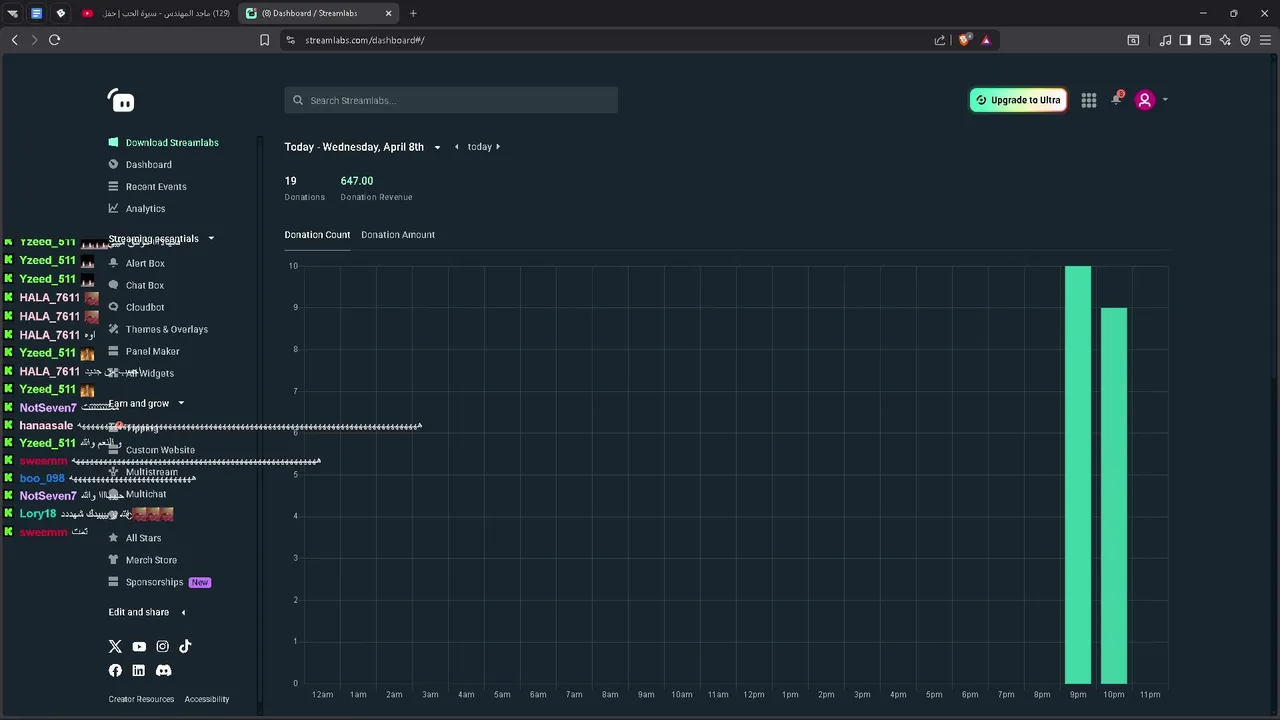Click the Merch Store shirt icon
Viewport: 1280px width, 720px height.
click(x=113, y=560)
